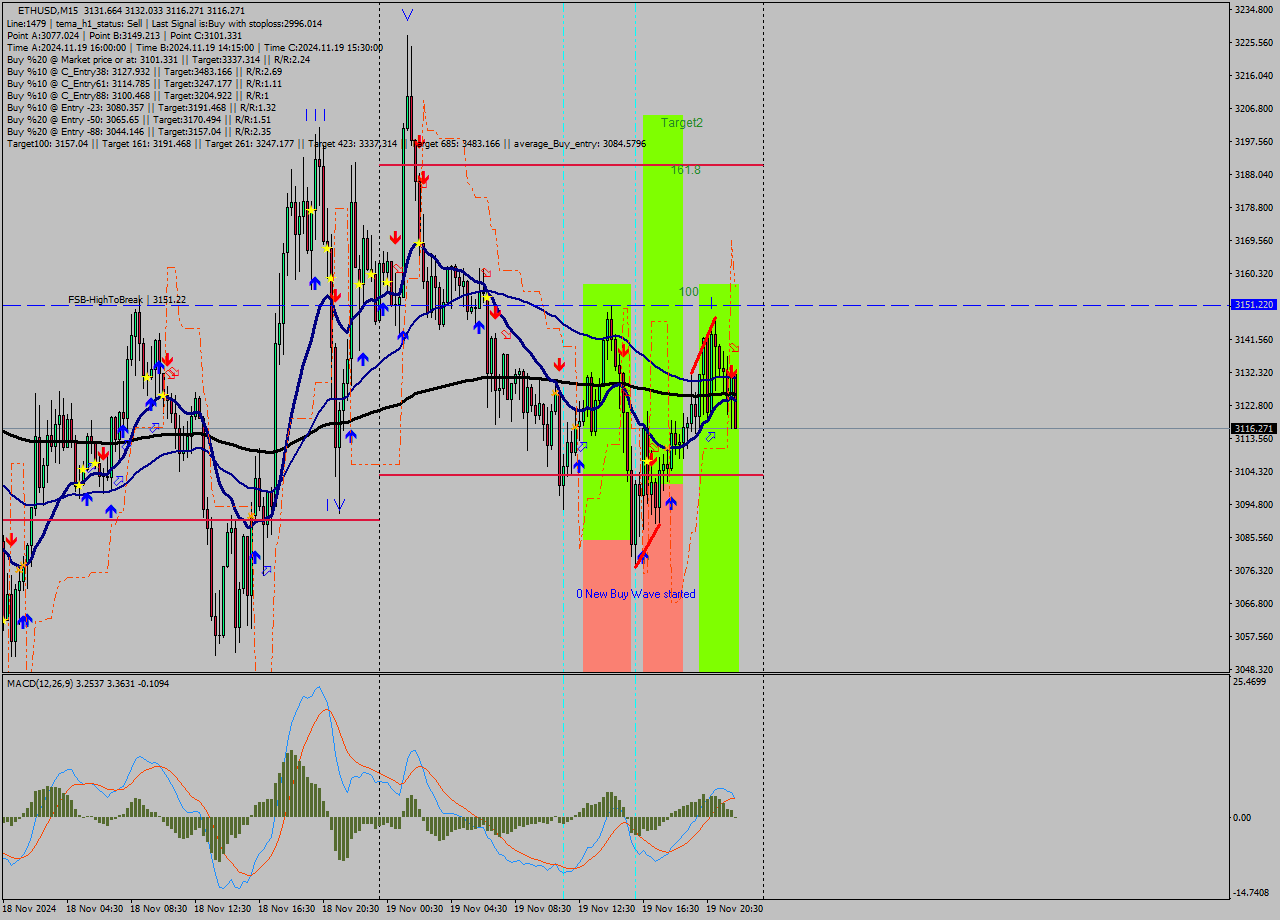Click '19 Nov 08:30' on the time axis
Screen dimensions: 1280x920
pyautogui.click(x=543, y=909)
